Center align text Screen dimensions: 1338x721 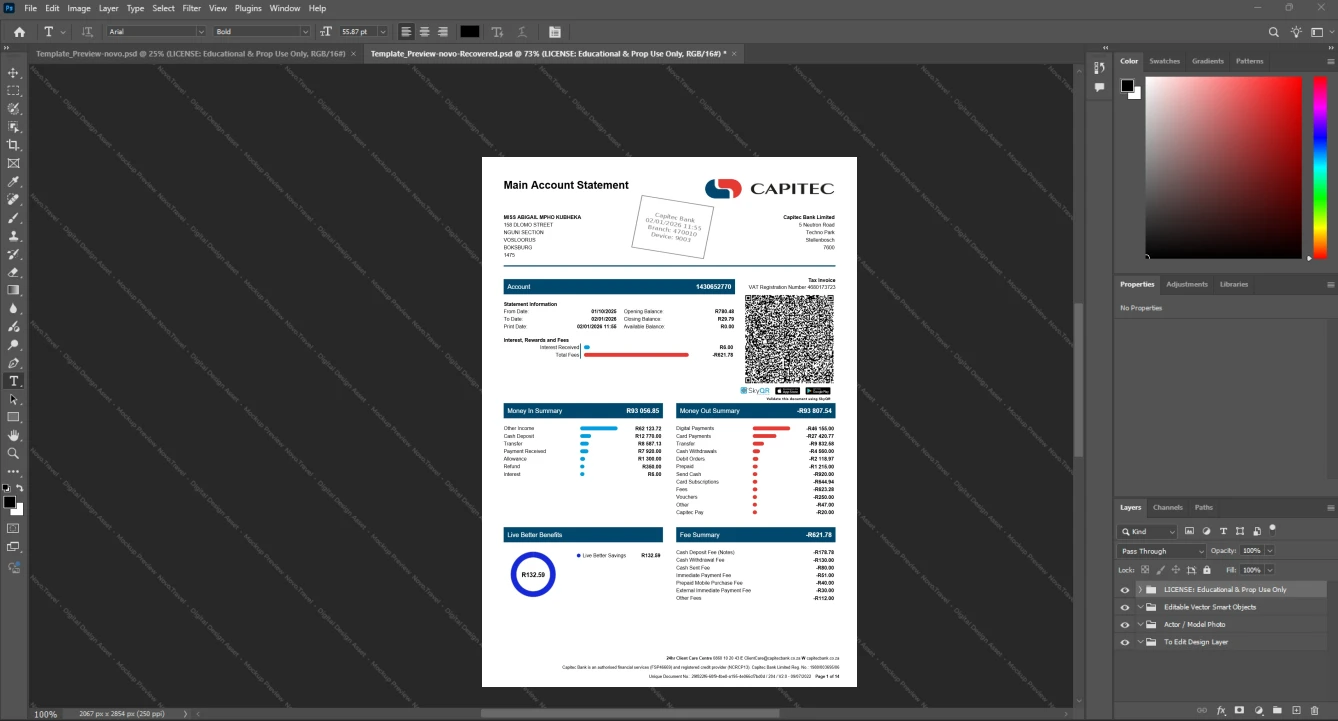(424, 32)
